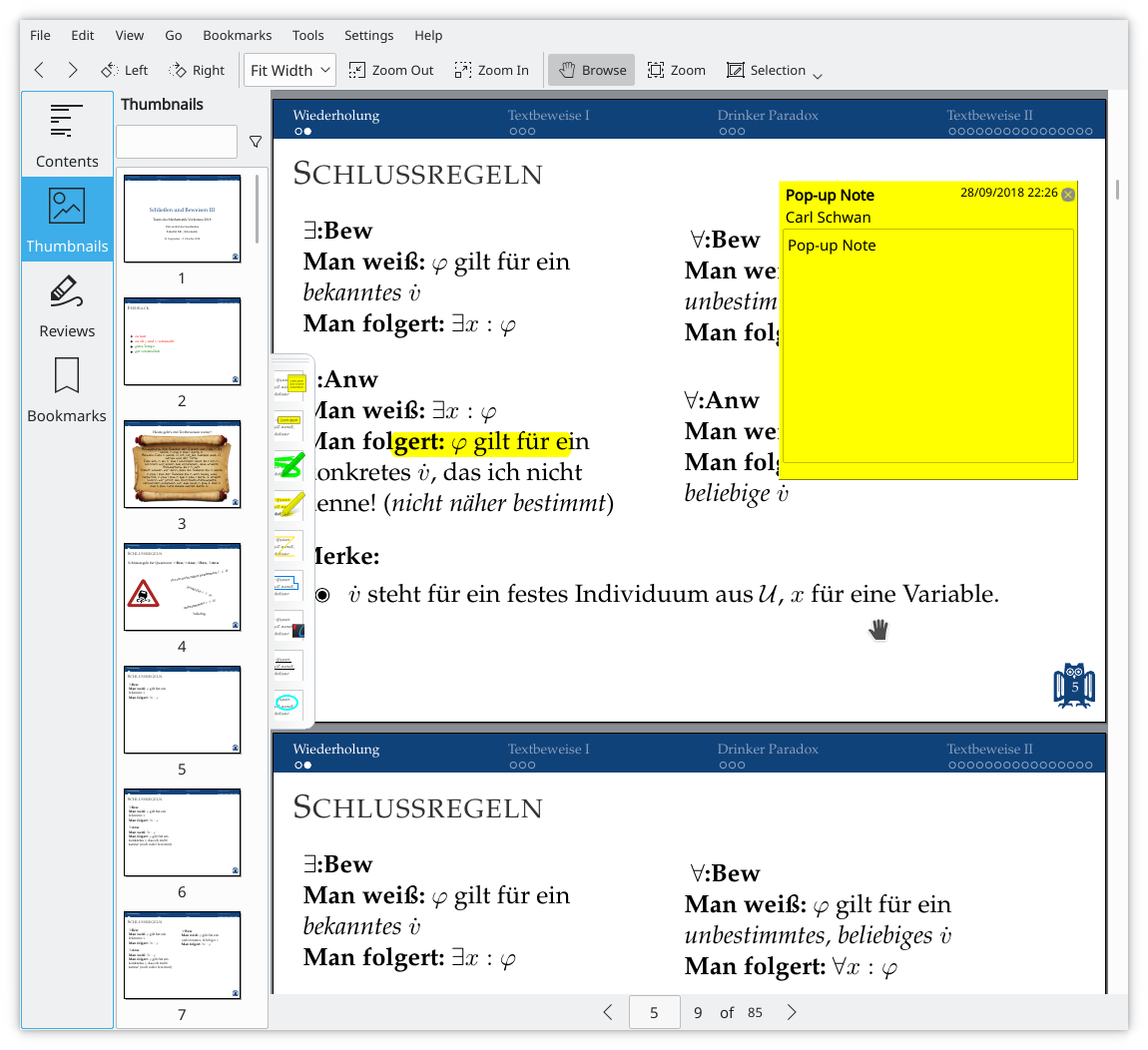
Task: Open the Bookmarks menu
Action: 238,35
